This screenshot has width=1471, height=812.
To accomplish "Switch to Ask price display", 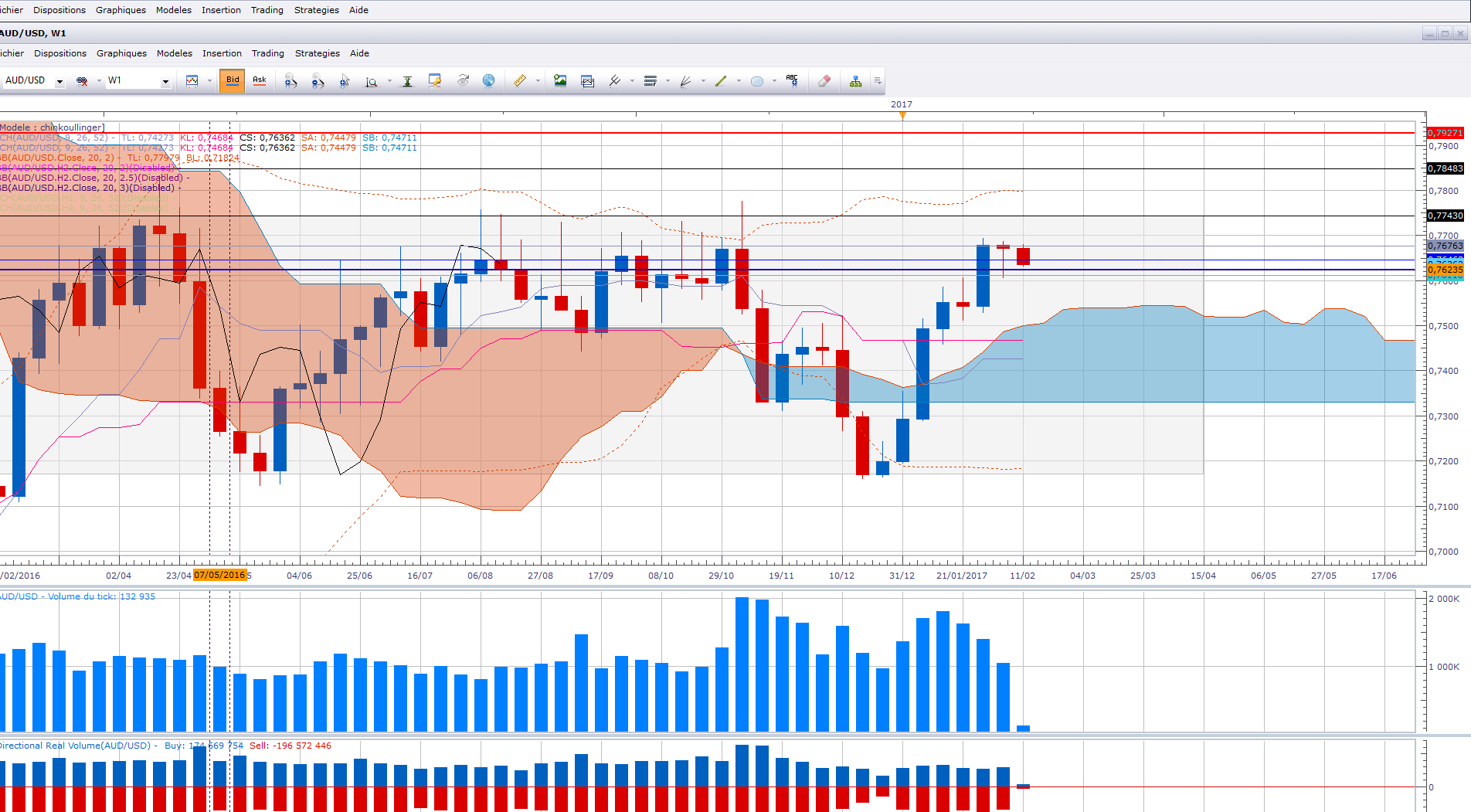I will [260, 80].
